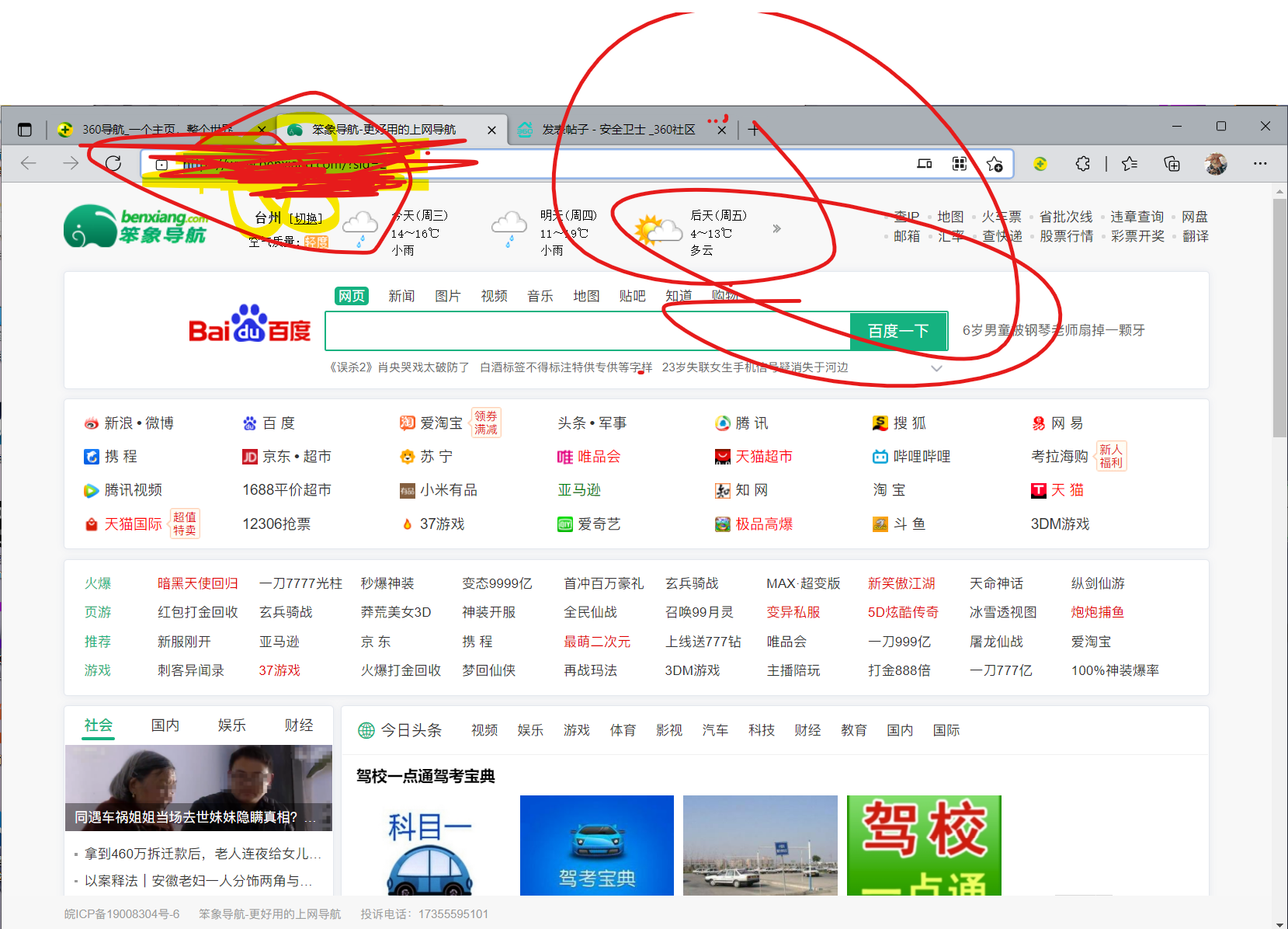
Task: Click the Baidu search input field
Action: coord(588,331)
